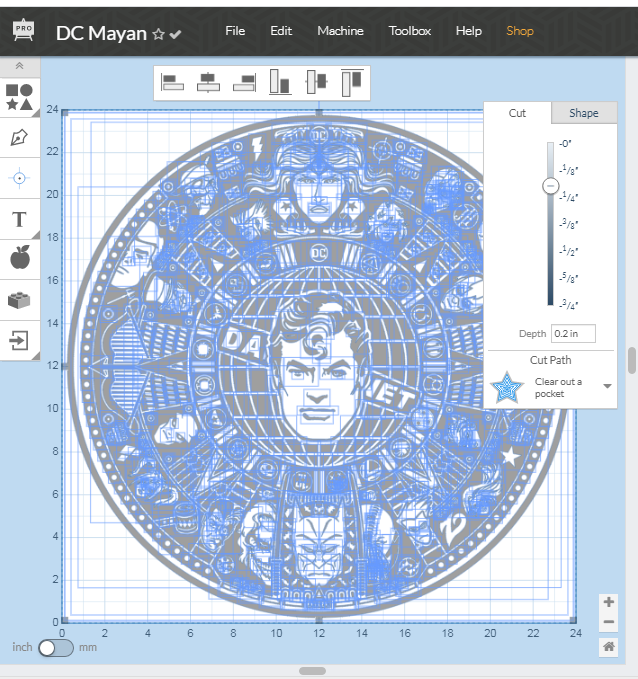Switch to the Cut tab
Viewport: 638px width, 679px height.
coord(517,113)
